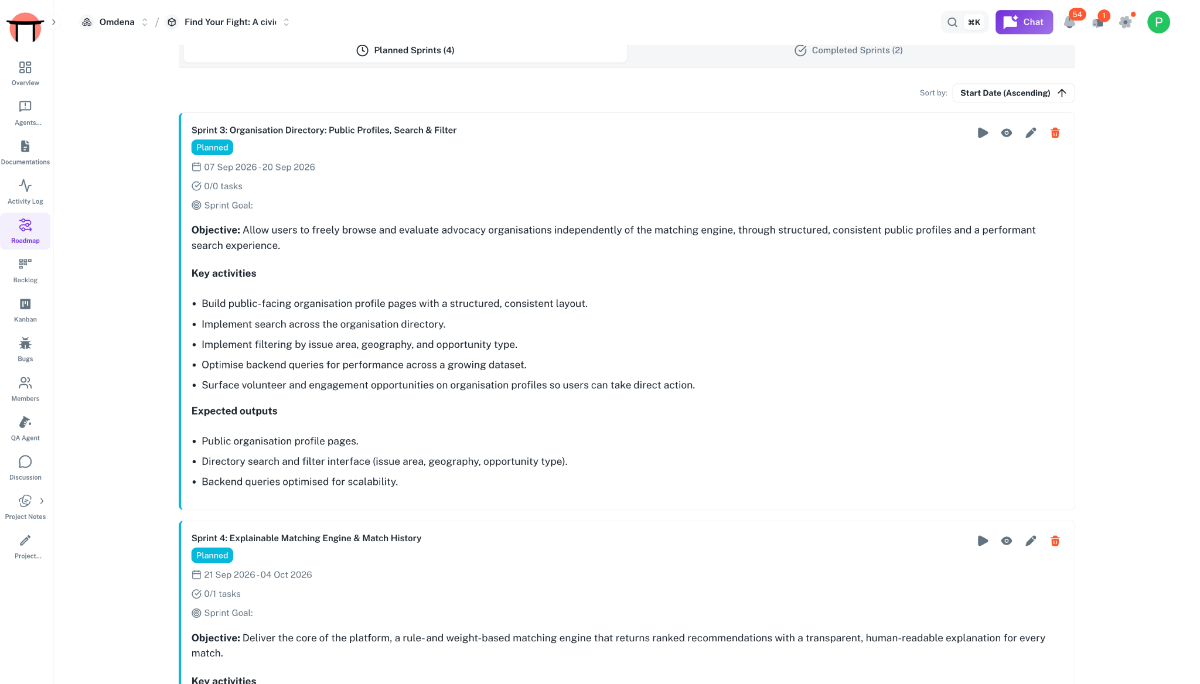This screenshot has height=684, width=1200.
Task: Open the Chat button
Action: [x=1024, y=22]
